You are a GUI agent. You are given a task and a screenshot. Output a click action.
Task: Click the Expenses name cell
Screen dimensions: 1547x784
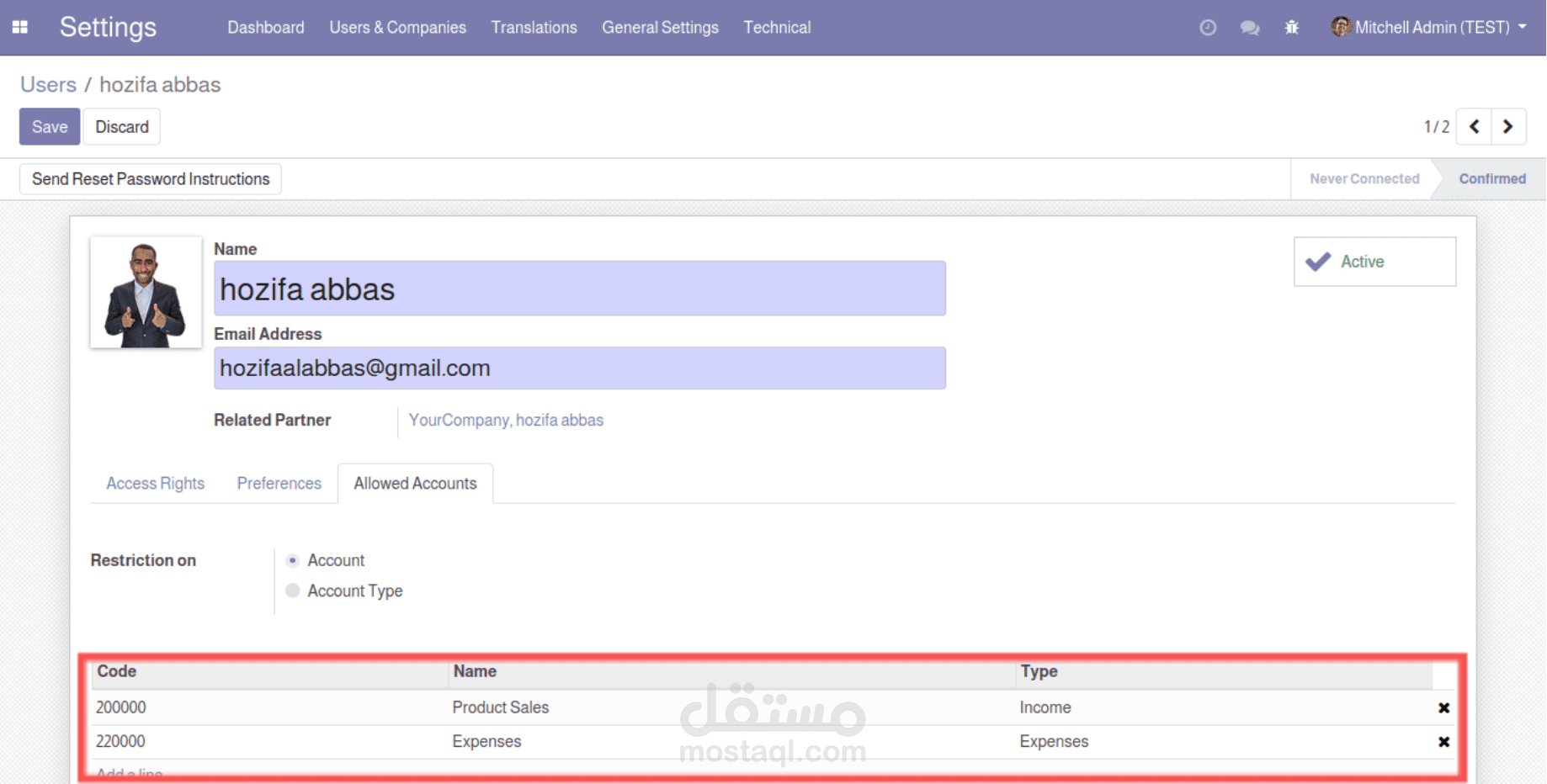point(486,741)
